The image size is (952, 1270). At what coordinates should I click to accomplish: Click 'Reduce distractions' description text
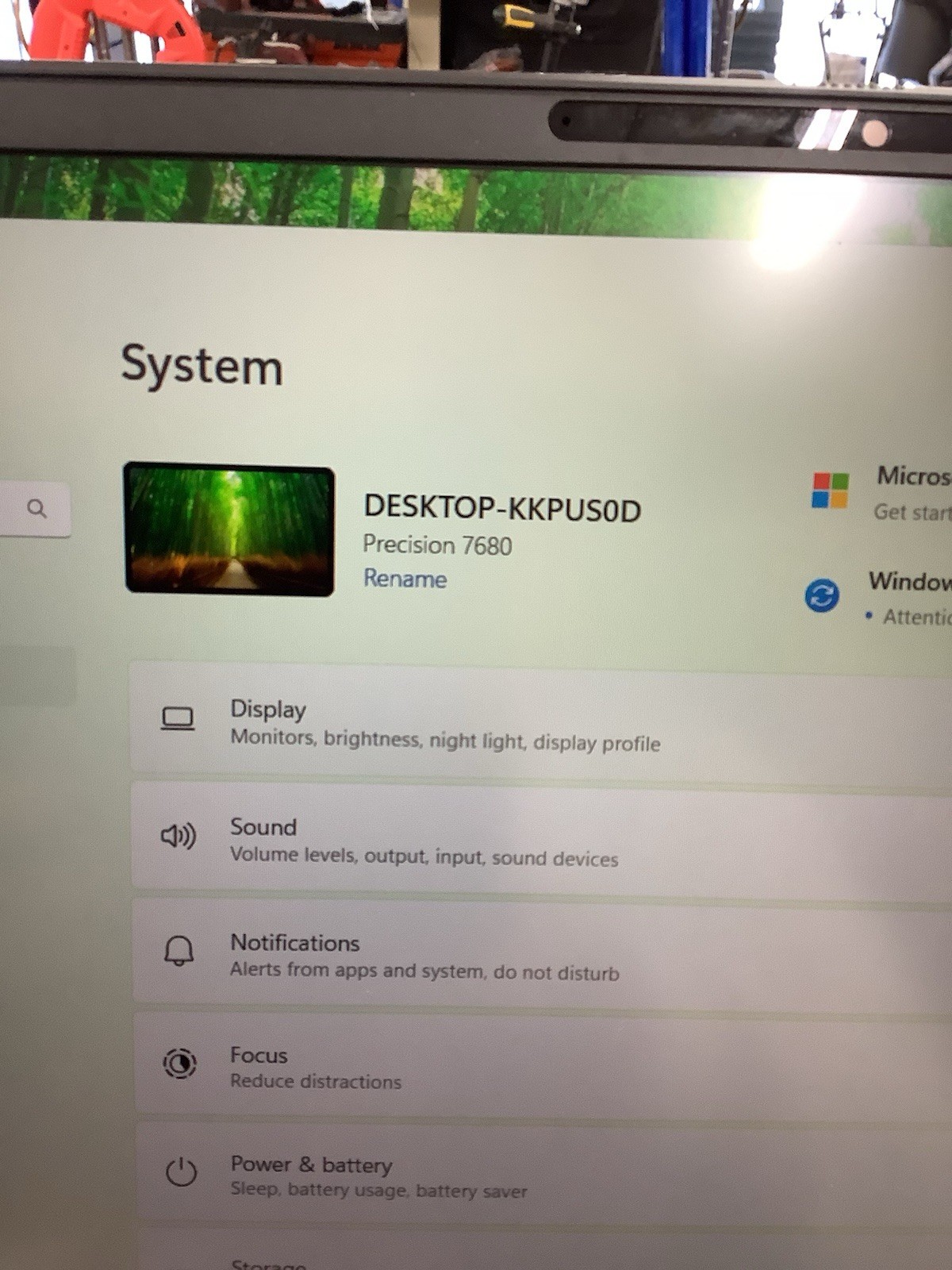pos(316,1081)
